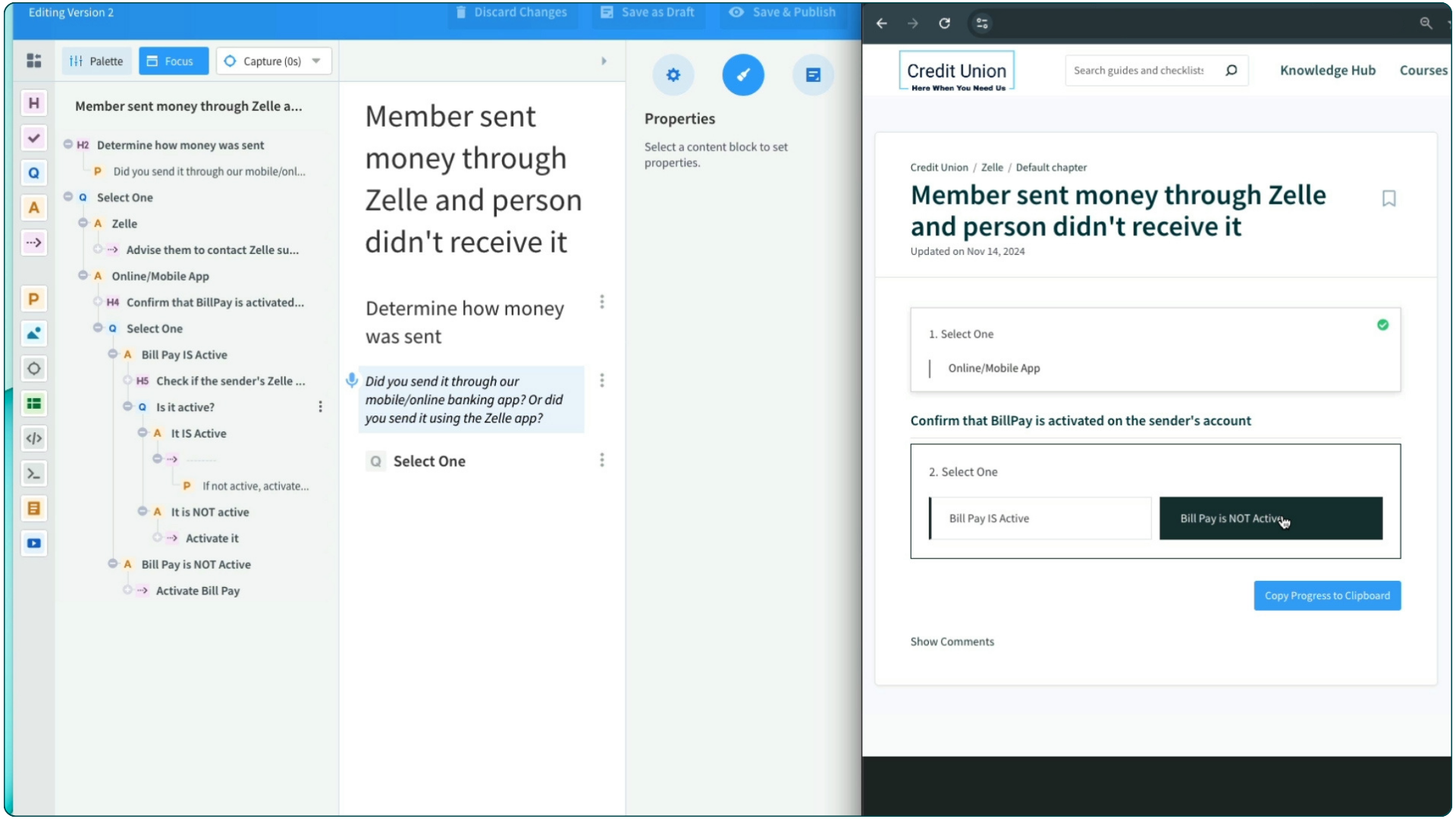1456x819 pixels.
Task: Click the Capture dropdown arrow
Action: coord(316,61)
